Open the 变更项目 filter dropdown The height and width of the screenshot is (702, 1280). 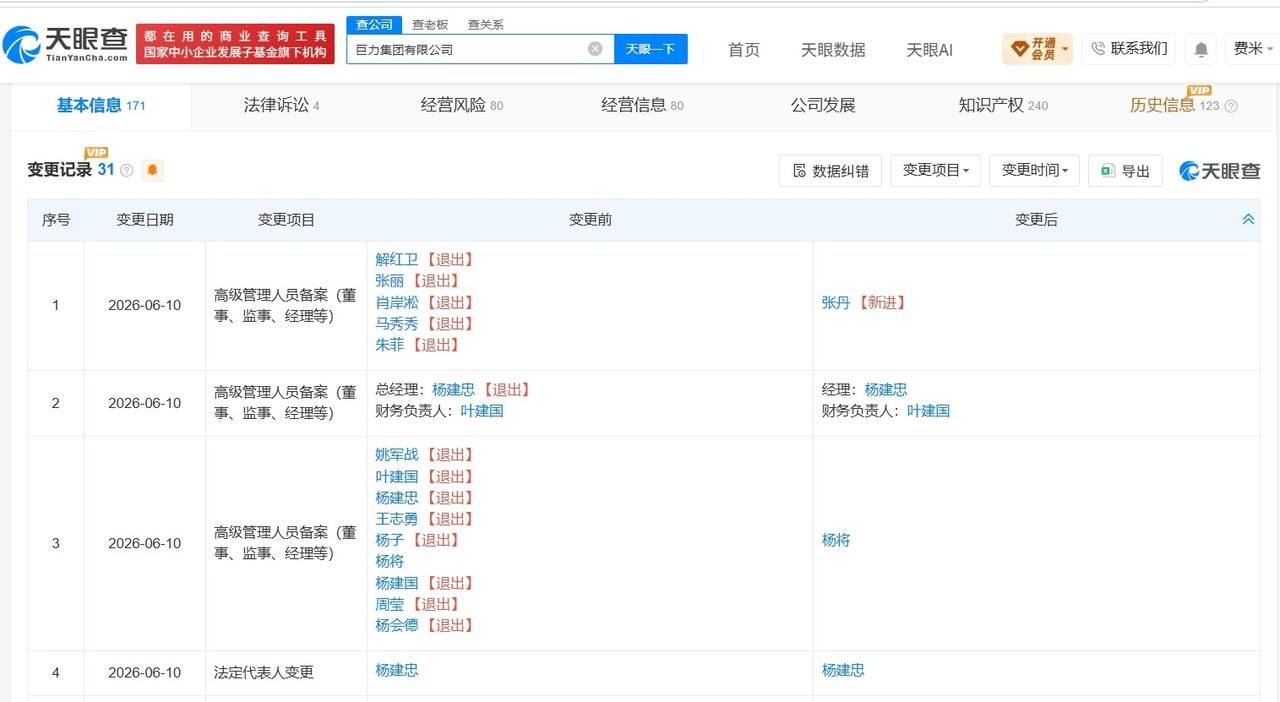tap(935, 170)
